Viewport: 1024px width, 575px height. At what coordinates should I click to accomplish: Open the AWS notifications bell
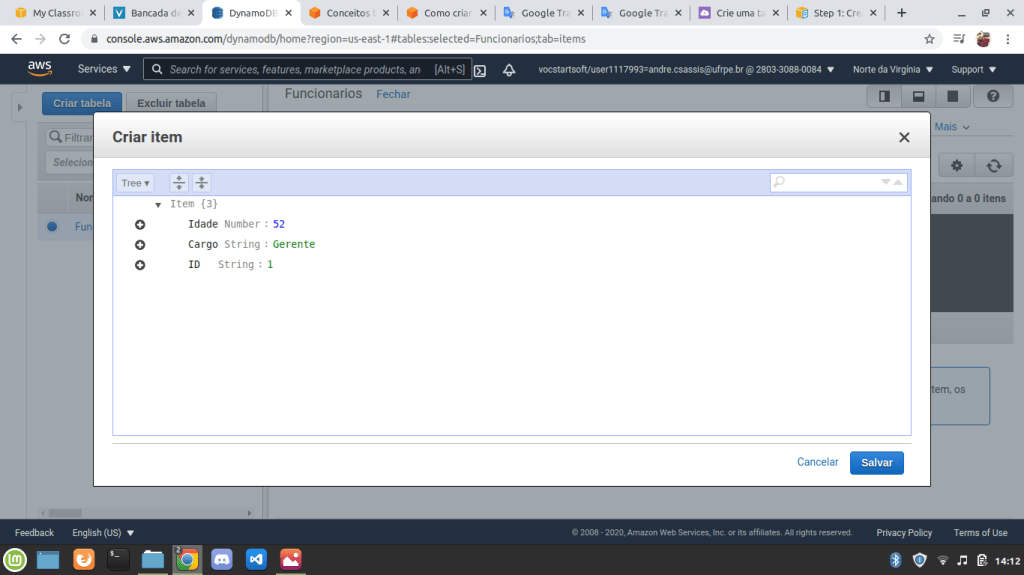509,70
